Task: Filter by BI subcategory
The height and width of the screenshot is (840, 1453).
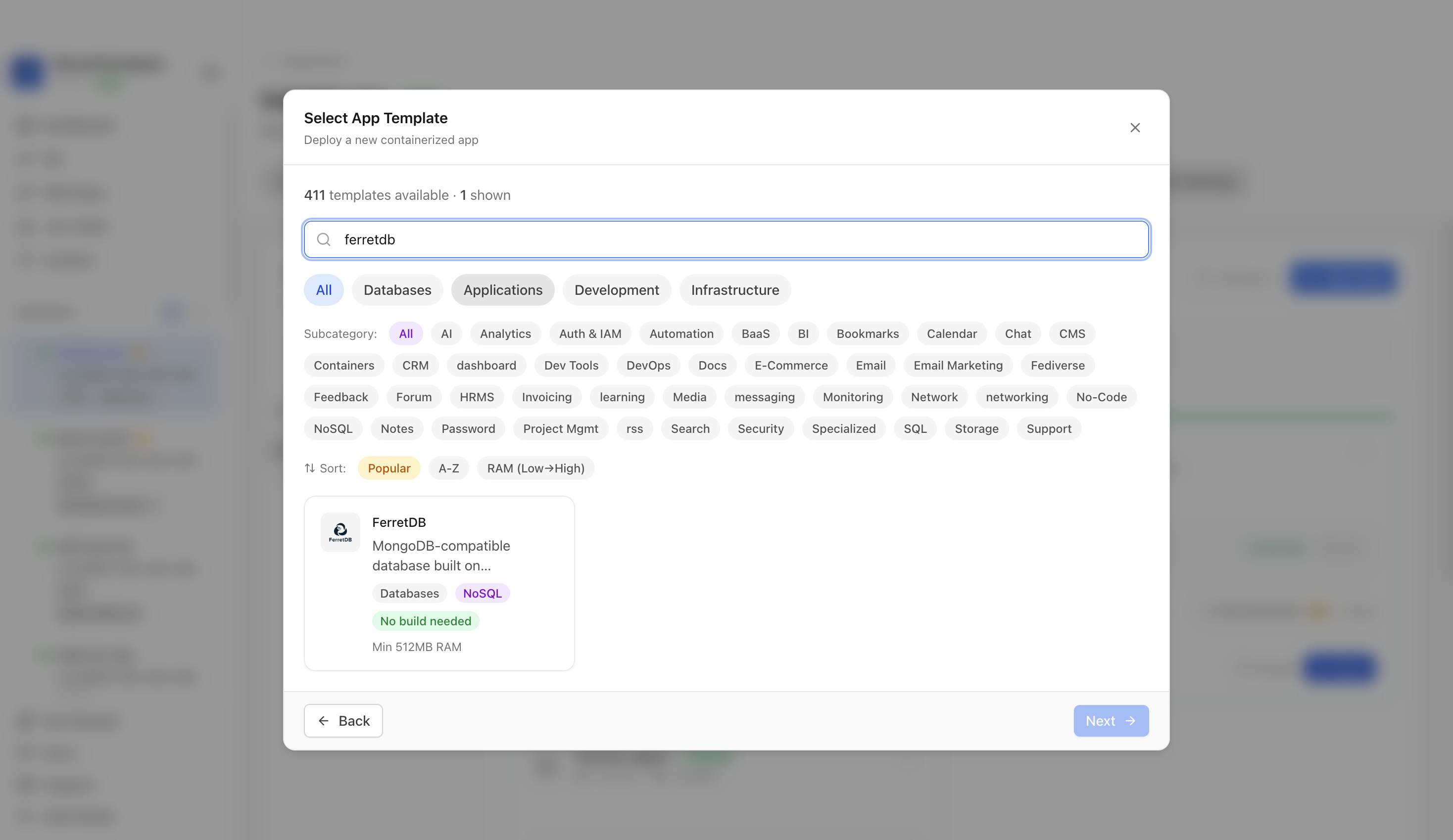Action: coord(803,334)
